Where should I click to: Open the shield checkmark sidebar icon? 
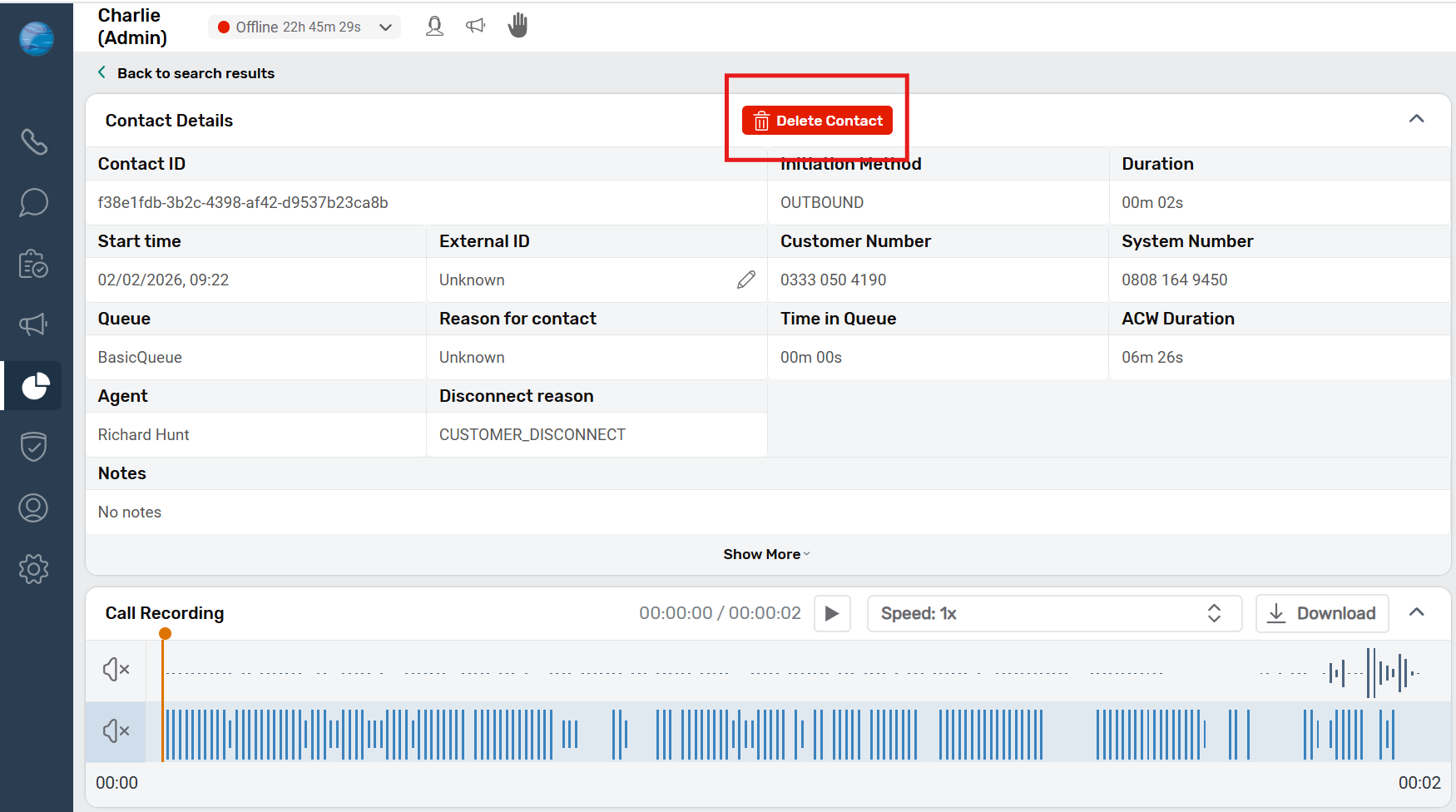point(34,447)
